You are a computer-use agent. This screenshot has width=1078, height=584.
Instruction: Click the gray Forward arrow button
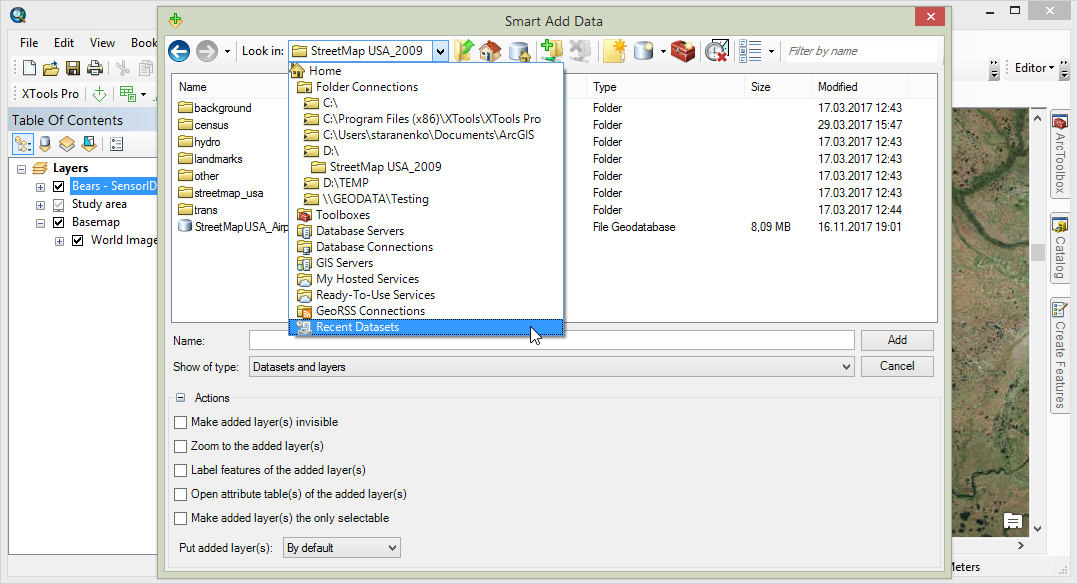[x=207, y=51]
